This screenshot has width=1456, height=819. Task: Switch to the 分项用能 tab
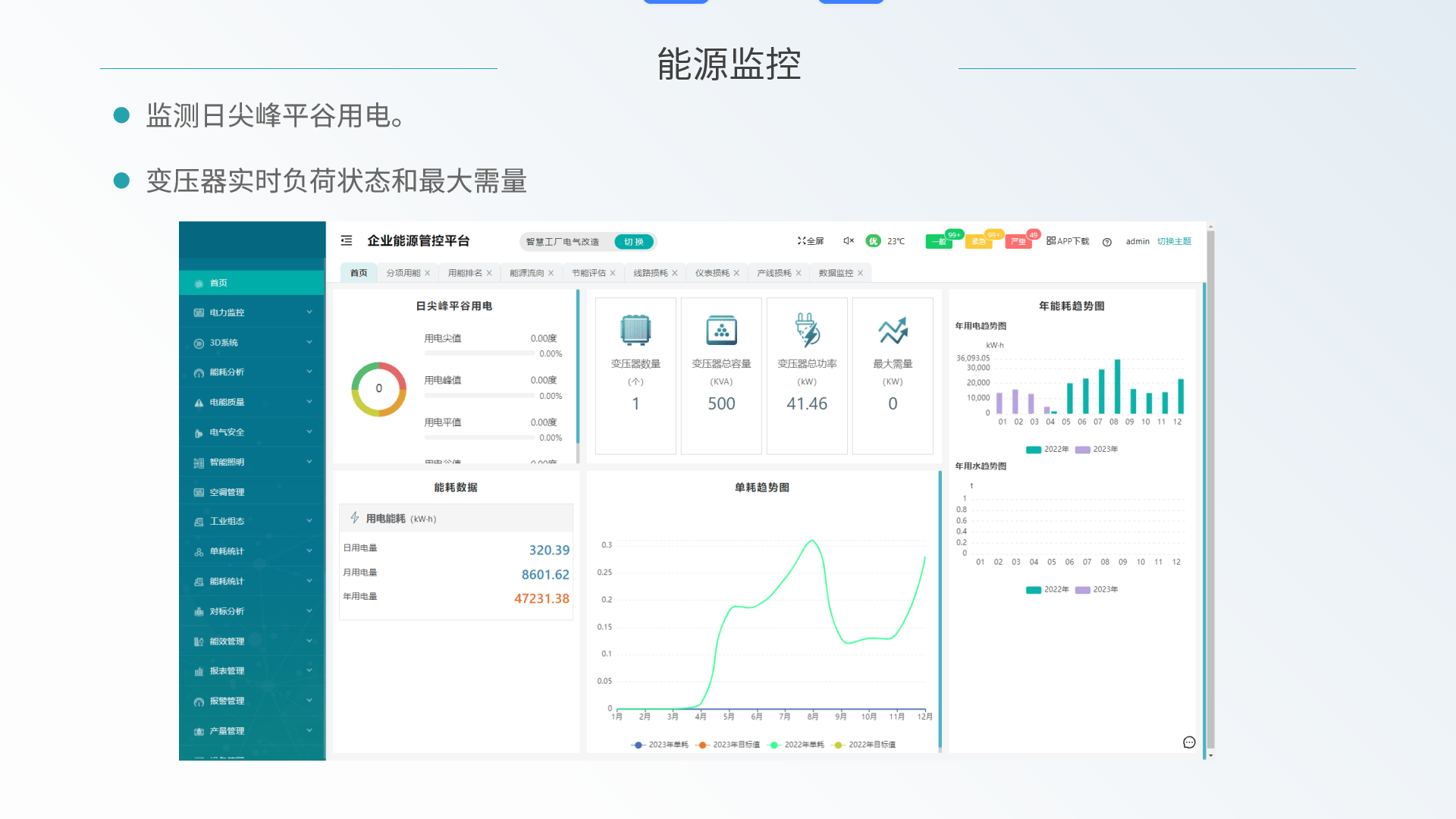[403, 272]
